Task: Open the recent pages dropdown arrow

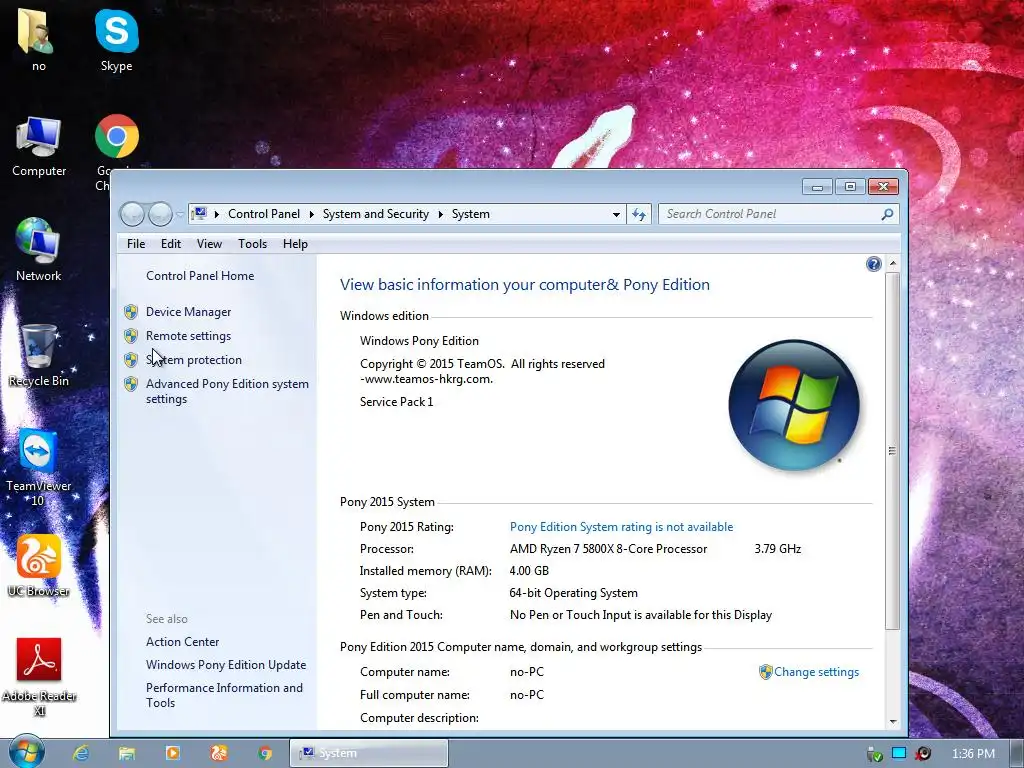Action: (180, 214)
